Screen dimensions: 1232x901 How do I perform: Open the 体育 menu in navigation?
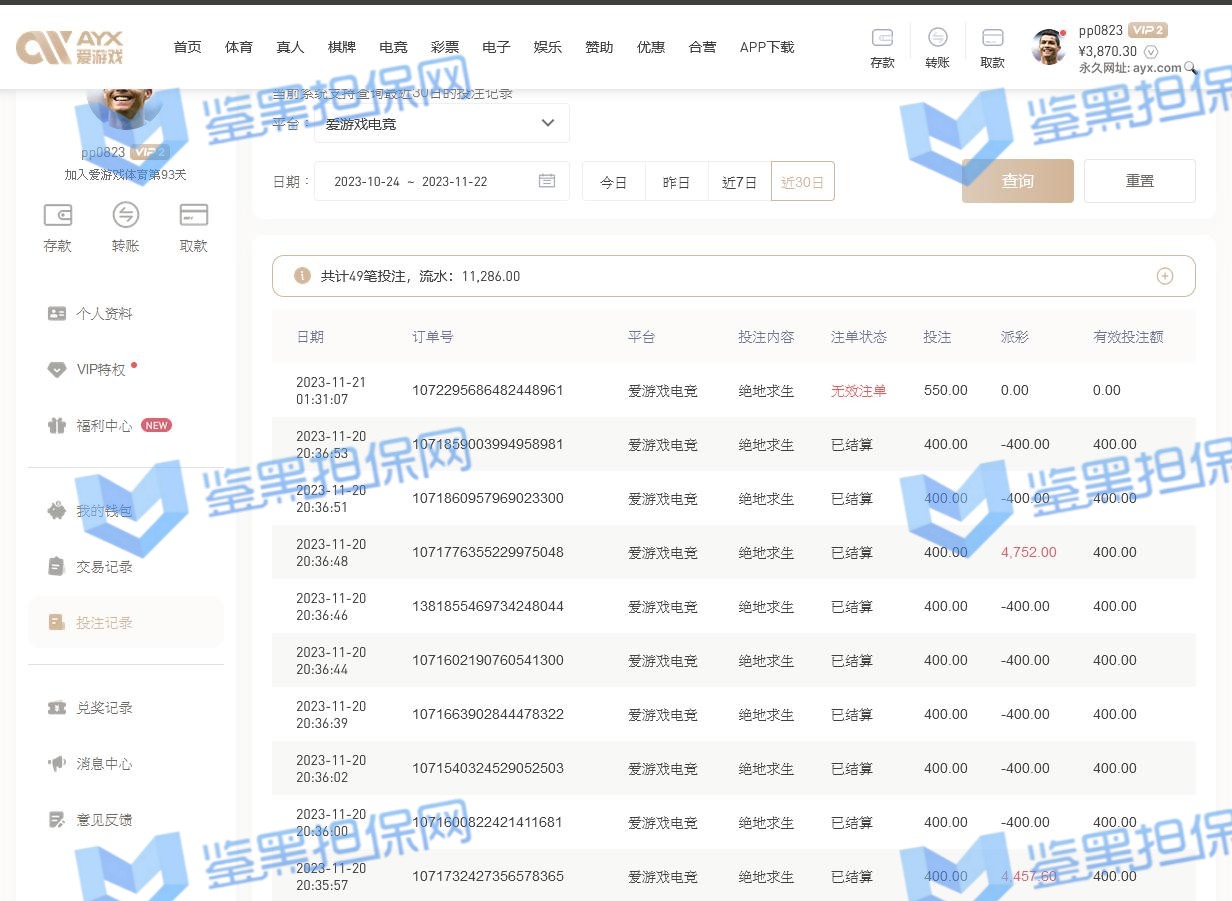239,47
